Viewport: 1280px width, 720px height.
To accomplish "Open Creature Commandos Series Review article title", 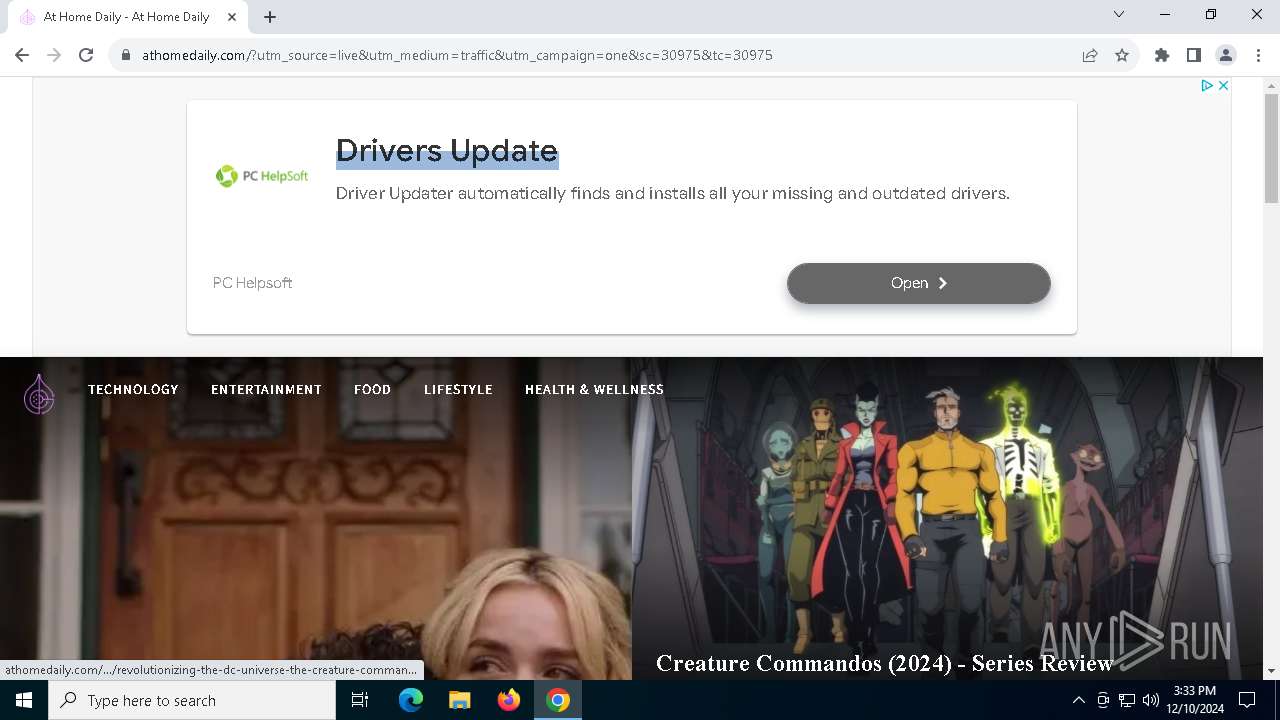I will (884, 663).
